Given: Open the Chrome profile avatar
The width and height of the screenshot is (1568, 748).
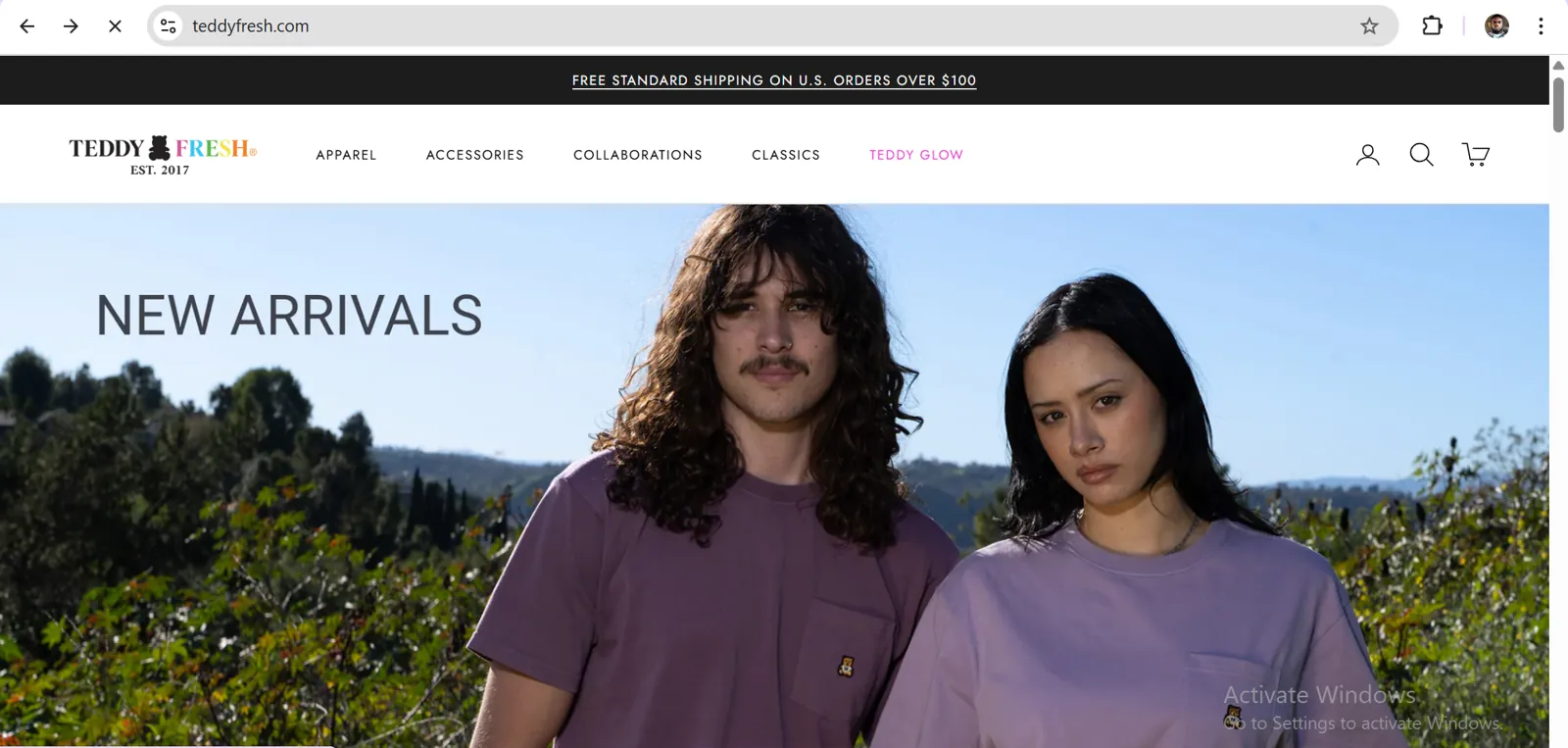Looking at the screenshot, I should point(1496,26).
